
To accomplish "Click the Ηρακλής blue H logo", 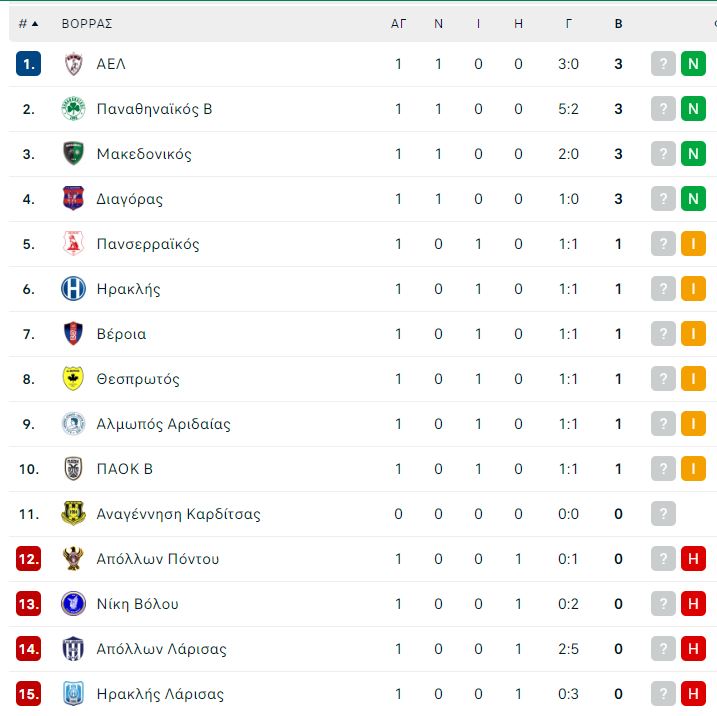I will (73, 289).
